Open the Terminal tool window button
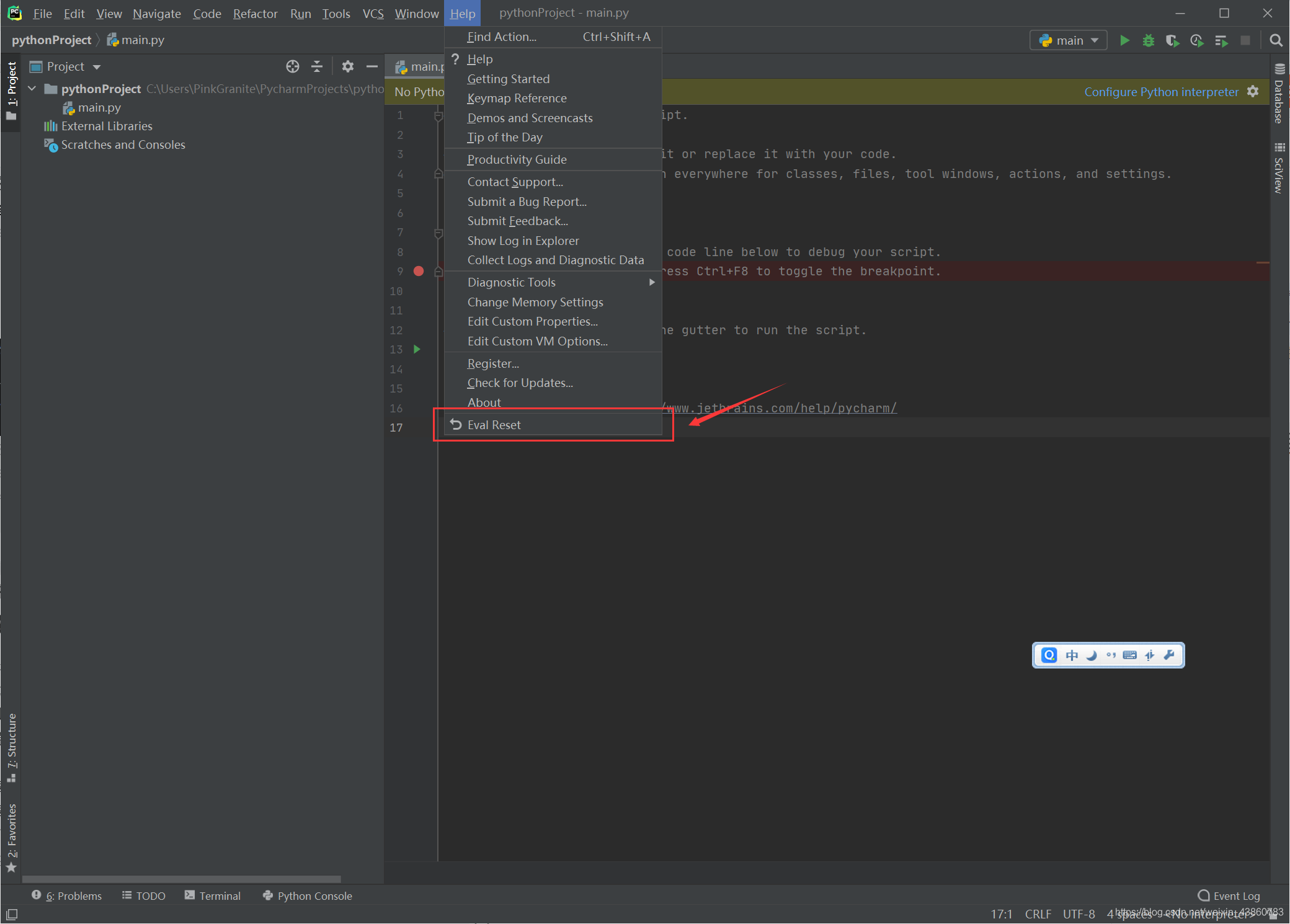The image size is (1290, 924). pyautogui.click(x=213, y=895)
